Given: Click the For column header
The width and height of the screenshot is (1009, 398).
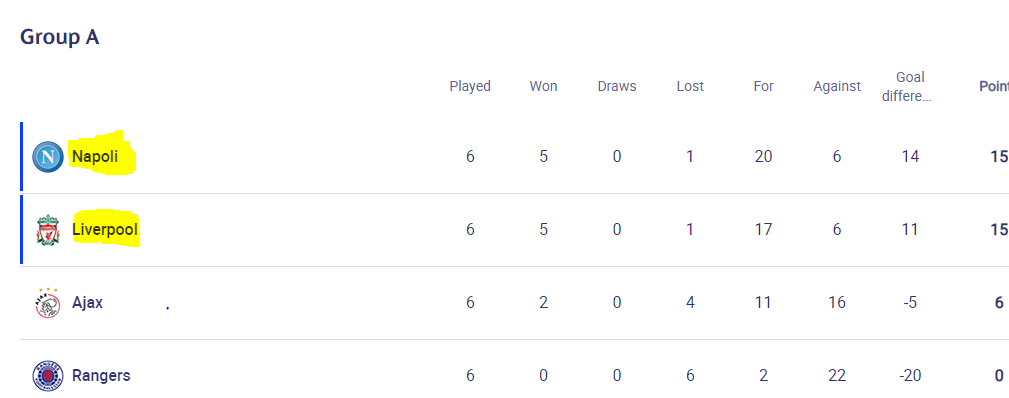Looking at the screenshot, I should (x=763, y=86).
